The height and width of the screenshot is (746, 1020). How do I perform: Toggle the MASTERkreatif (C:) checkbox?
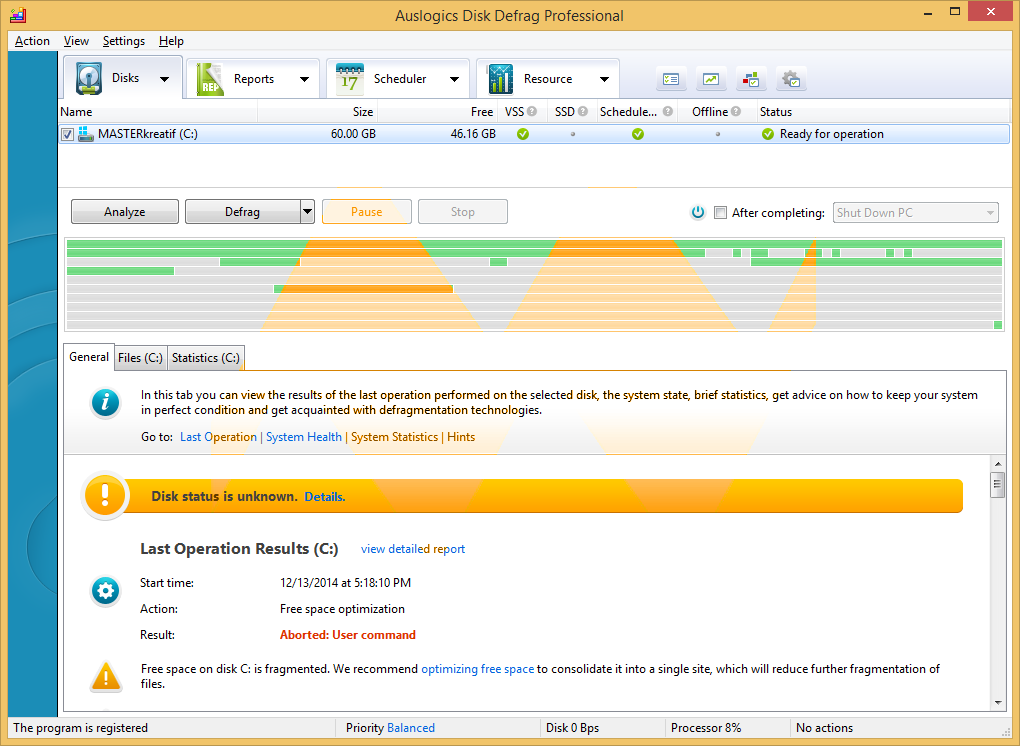[67, 135]
